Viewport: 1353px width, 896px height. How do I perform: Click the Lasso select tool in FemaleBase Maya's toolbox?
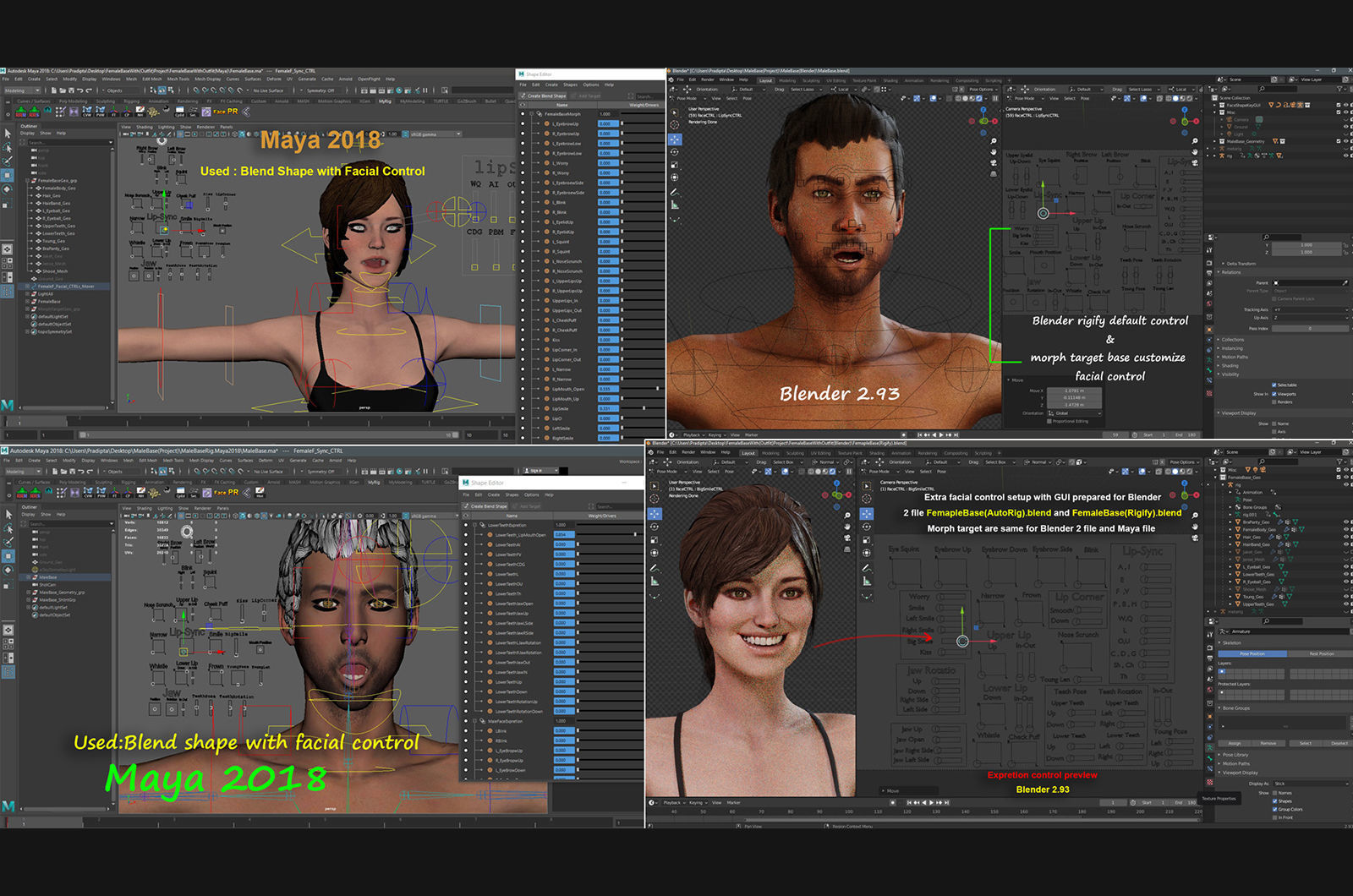click(7, 147)
